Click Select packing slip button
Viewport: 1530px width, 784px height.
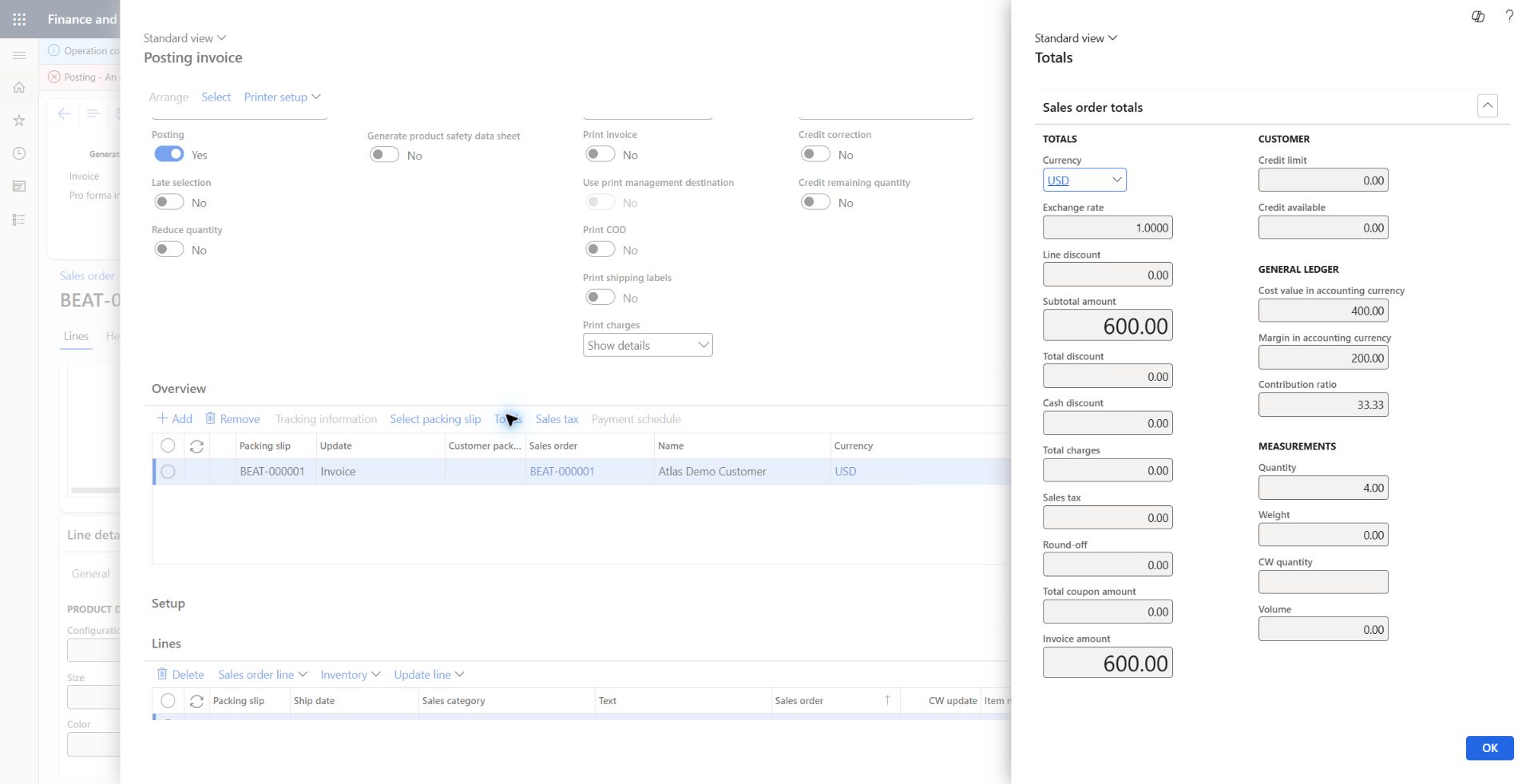click(x=435, y=418)
